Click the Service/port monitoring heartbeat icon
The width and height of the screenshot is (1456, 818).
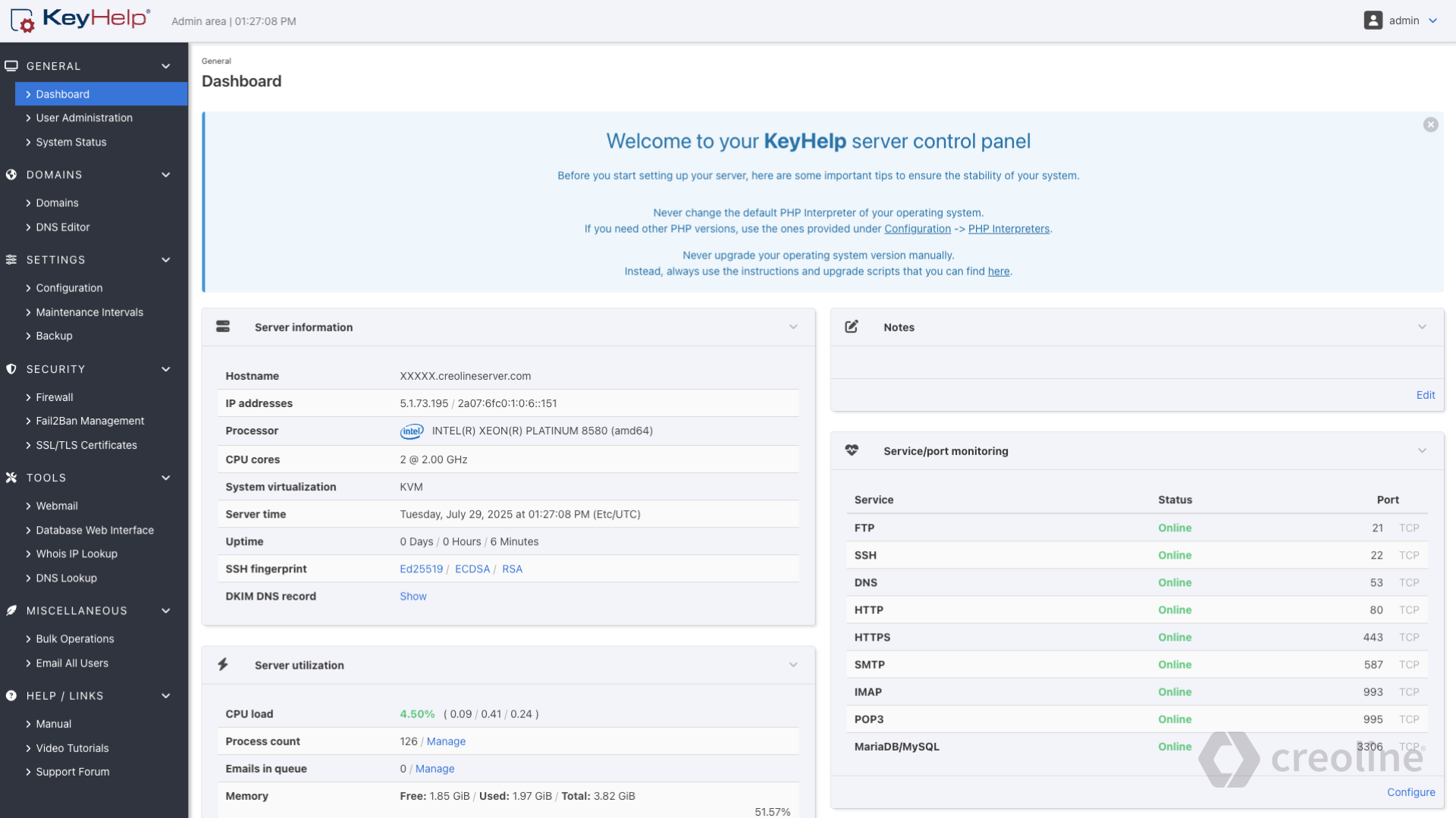[x=852, y=450]
